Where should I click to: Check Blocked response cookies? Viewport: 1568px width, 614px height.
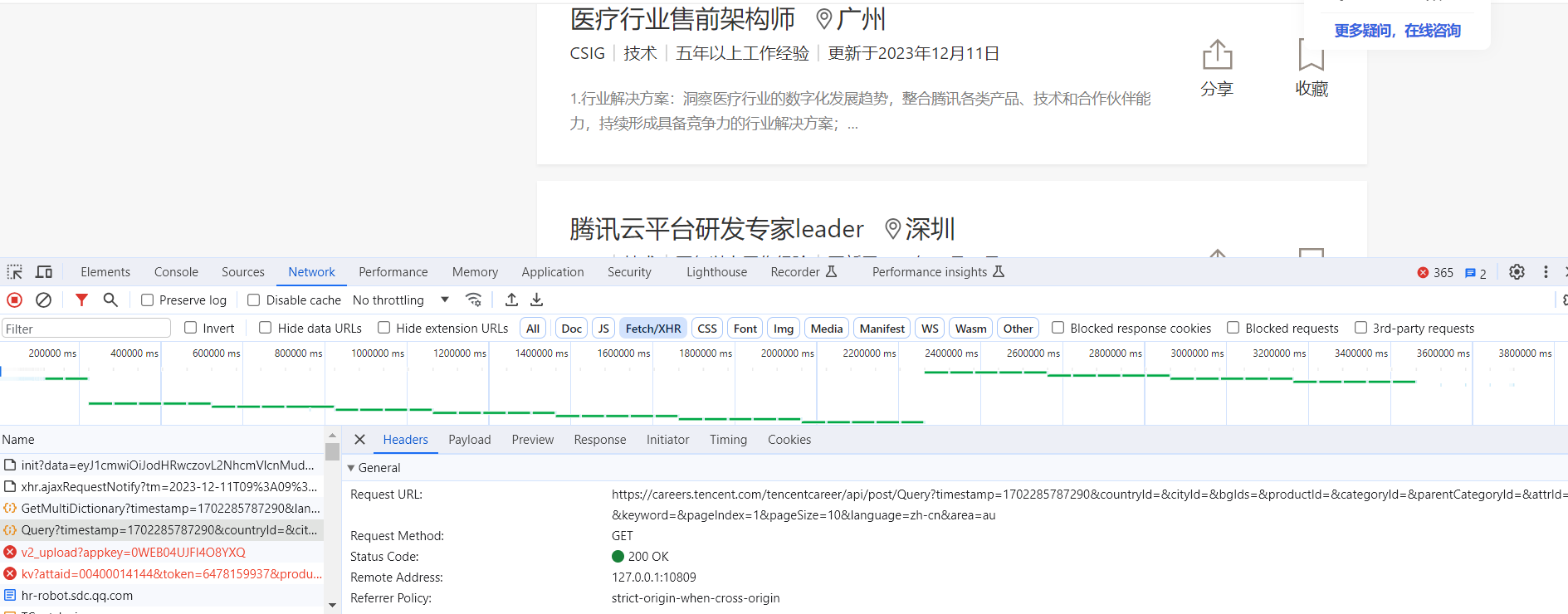1058,328
